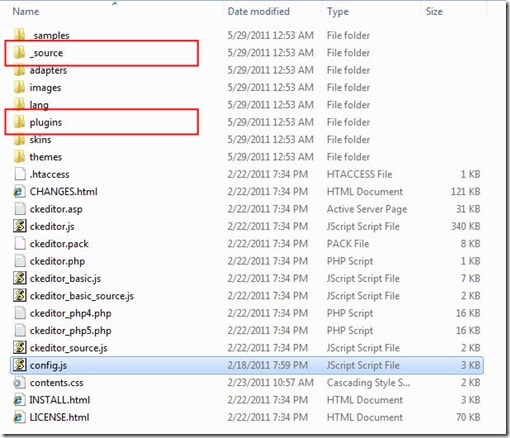Viewport: 510px width, 438px height.
Task: Select the ckeditor.js file name
Action: click(x=52, y=226)
